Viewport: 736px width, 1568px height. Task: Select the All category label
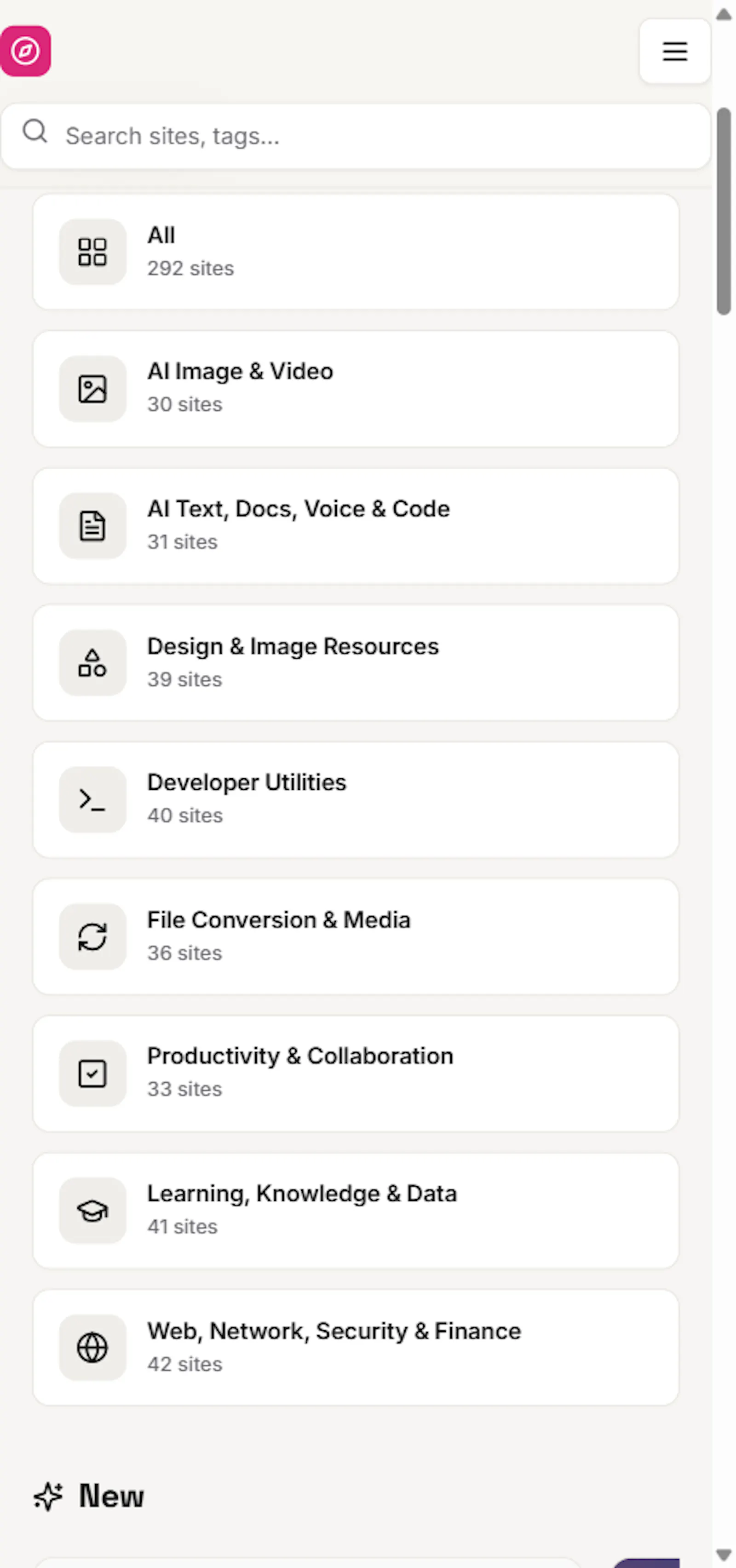point(161,235)
